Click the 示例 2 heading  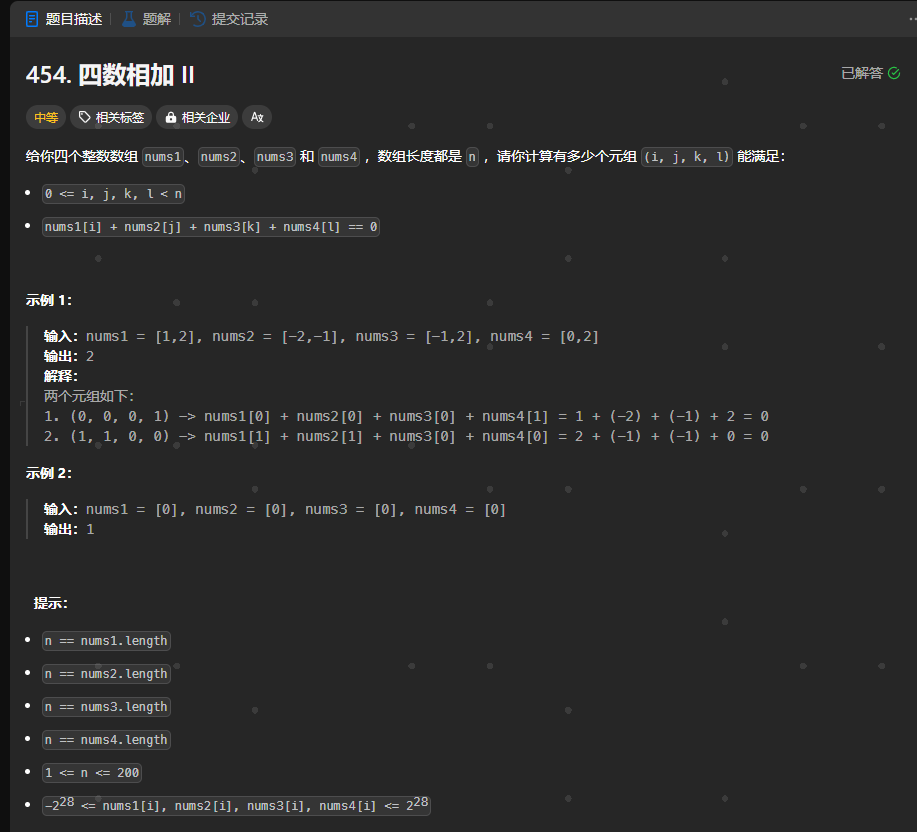coord(49,474)
